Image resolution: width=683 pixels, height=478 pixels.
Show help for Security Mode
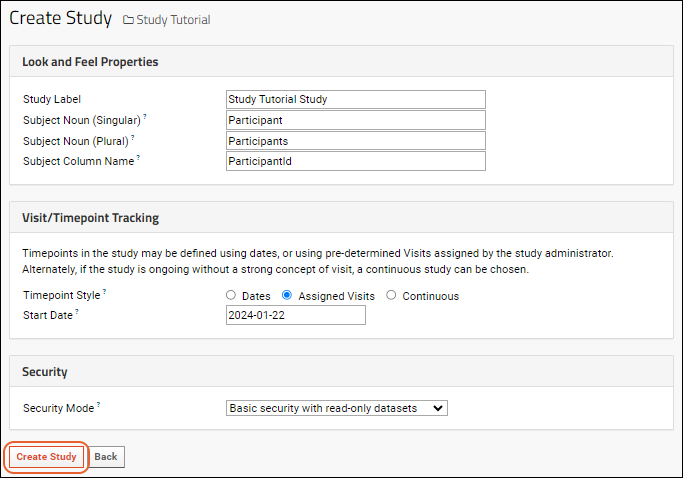click(x=98, y=404)
